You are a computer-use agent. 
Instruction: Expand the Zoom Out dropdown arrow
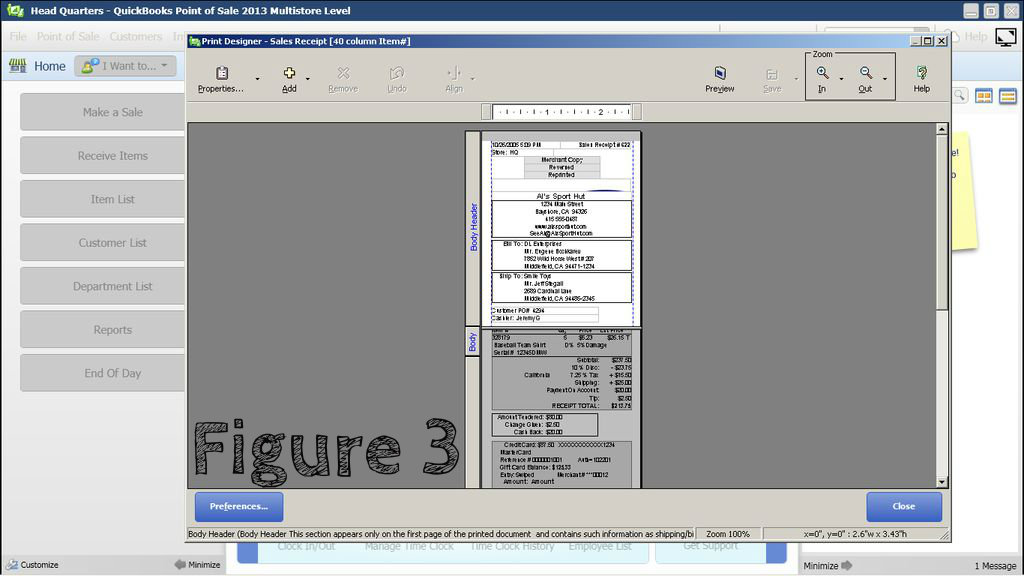(885, 79)
